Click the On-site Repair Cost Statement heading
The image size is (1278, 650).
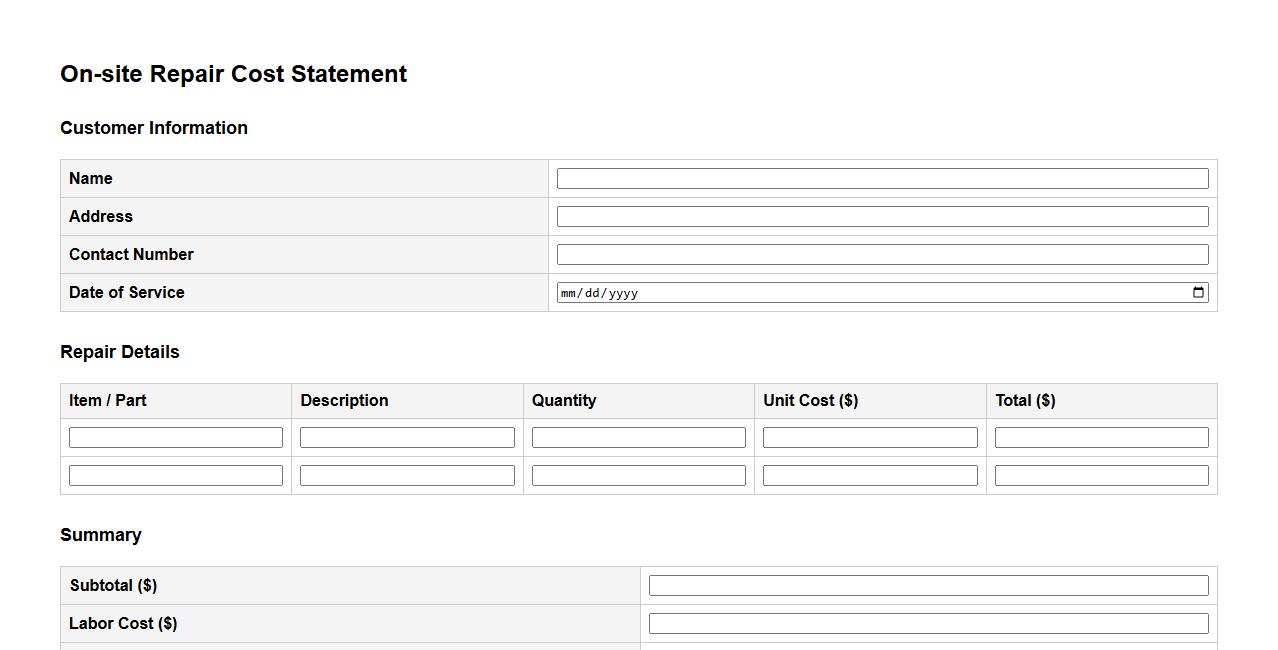coord(233,74)
